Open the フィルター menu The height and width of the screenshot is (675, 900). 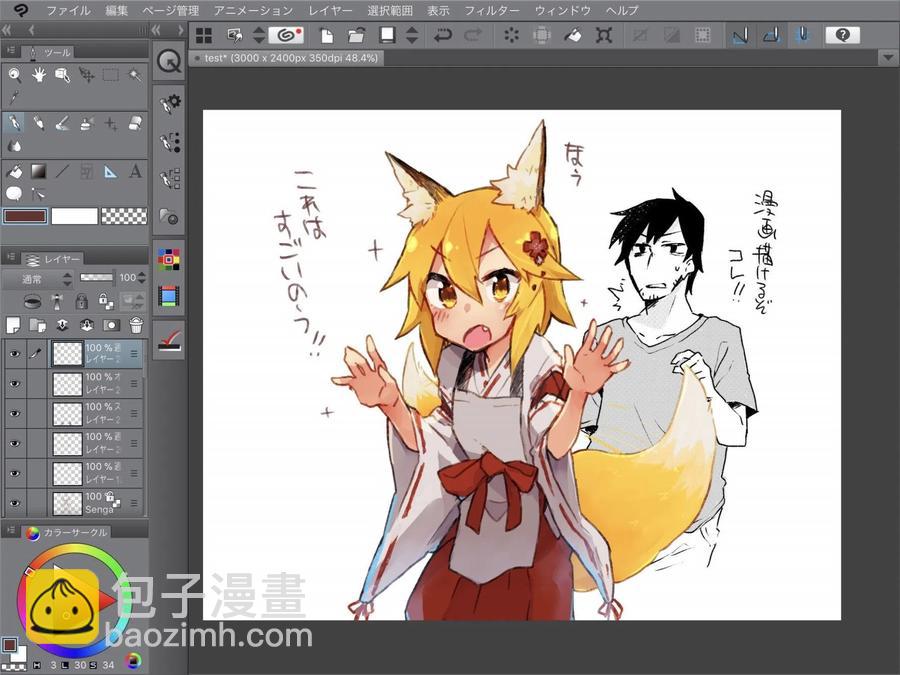(x=491, y=10)
